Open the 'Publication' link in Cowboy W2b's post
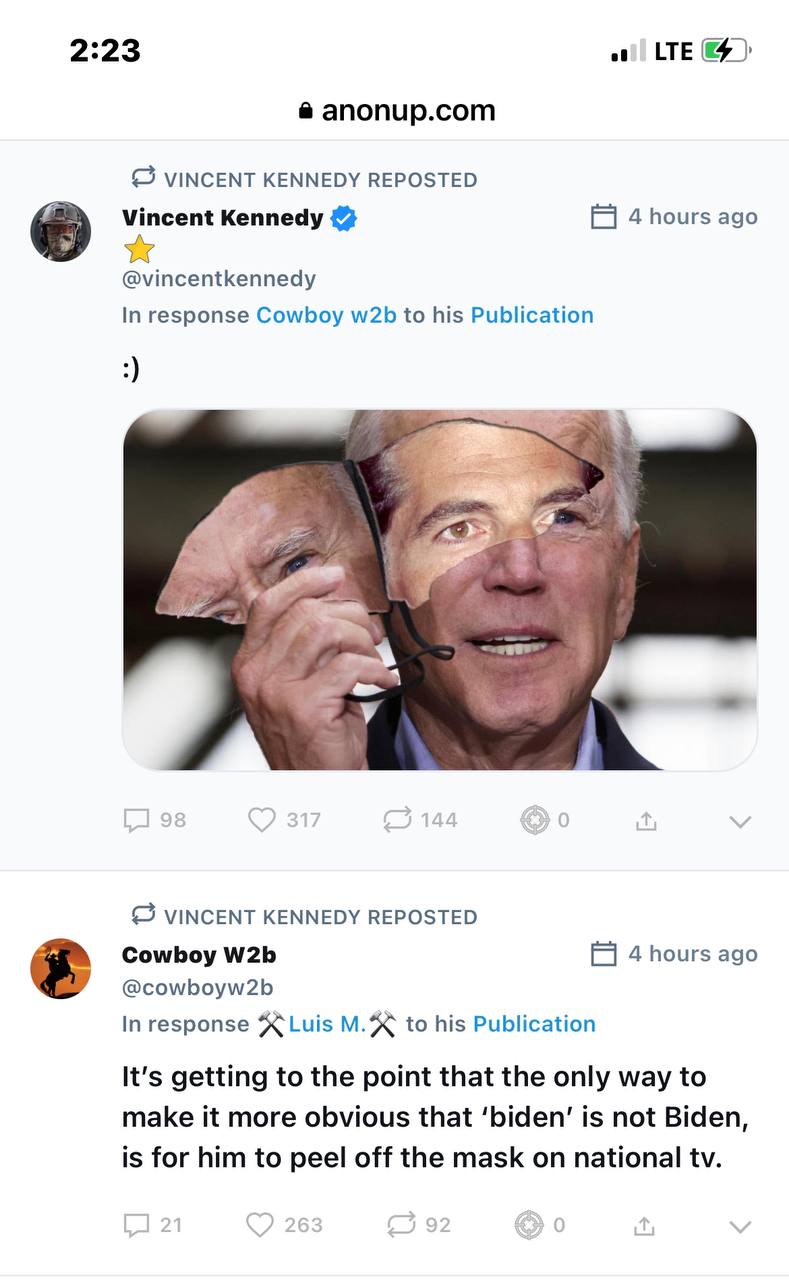 [534, 1024]
